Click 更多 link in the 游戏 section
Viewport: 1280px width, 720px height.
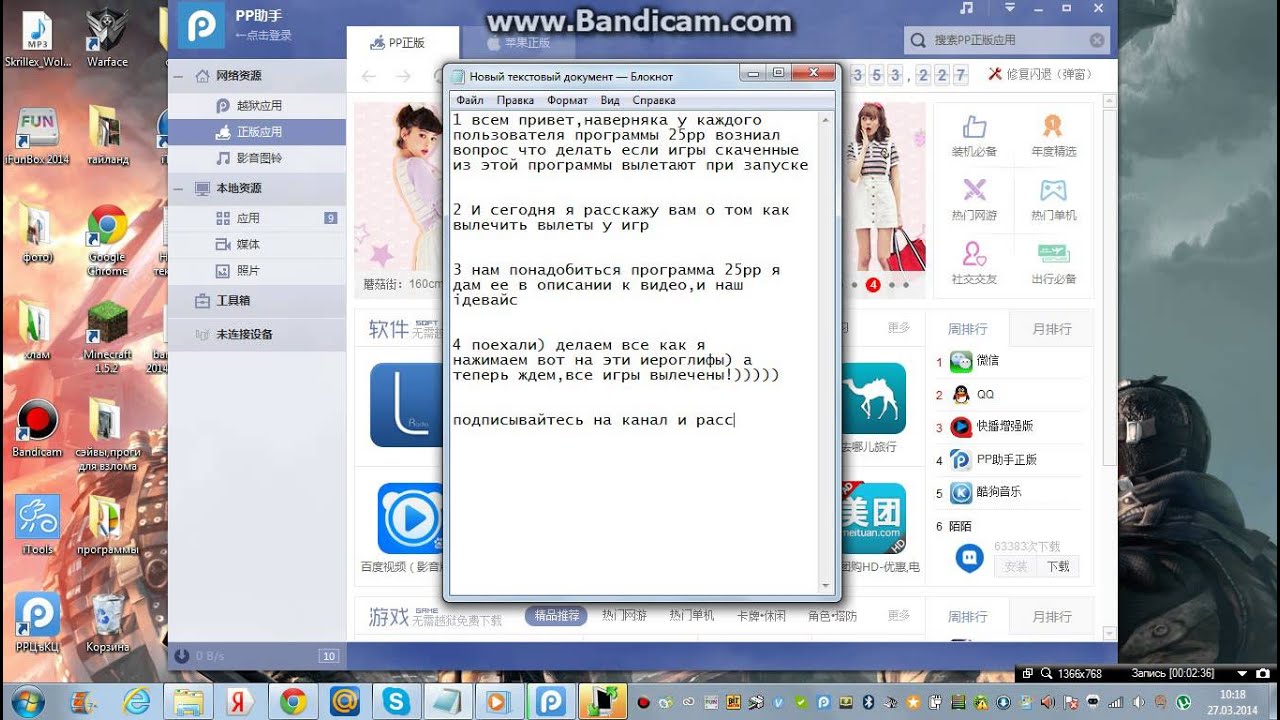pyautogui.click(x=899, y=615)
